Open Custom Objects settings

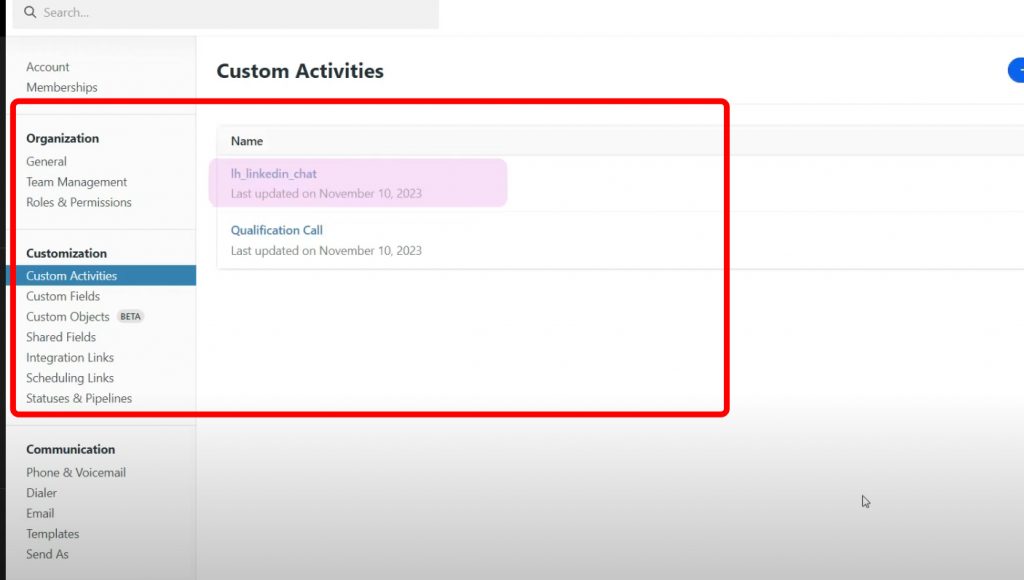click(66, 316)
